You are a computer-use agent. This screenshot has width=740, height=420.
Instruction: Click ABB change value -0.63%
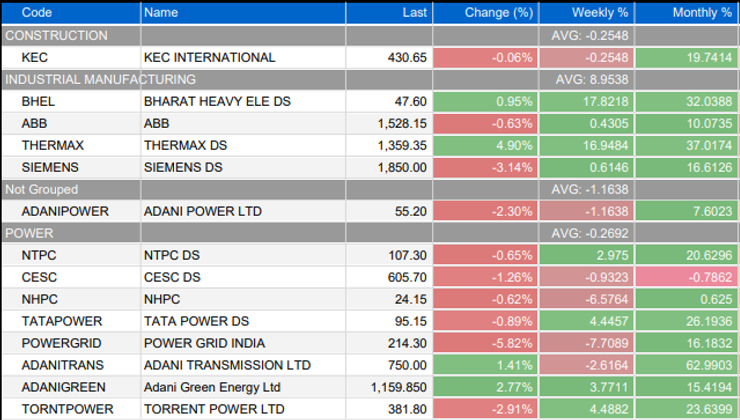[x=486, y=124]
